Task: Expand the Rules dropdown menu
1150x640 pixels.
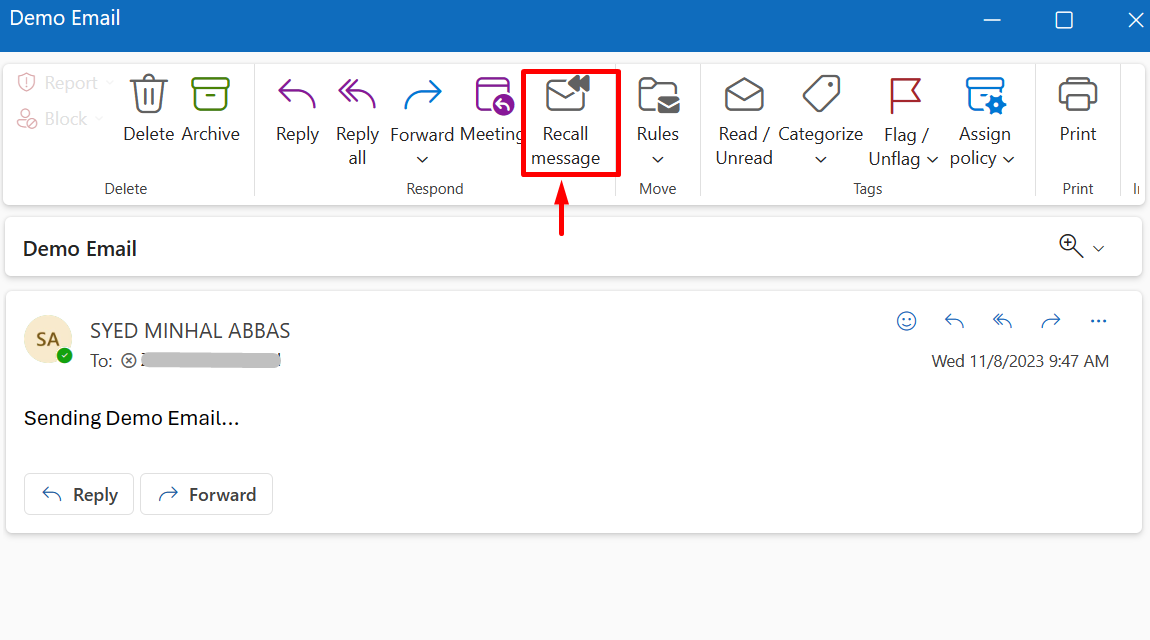Action: (x=657, y=160)
